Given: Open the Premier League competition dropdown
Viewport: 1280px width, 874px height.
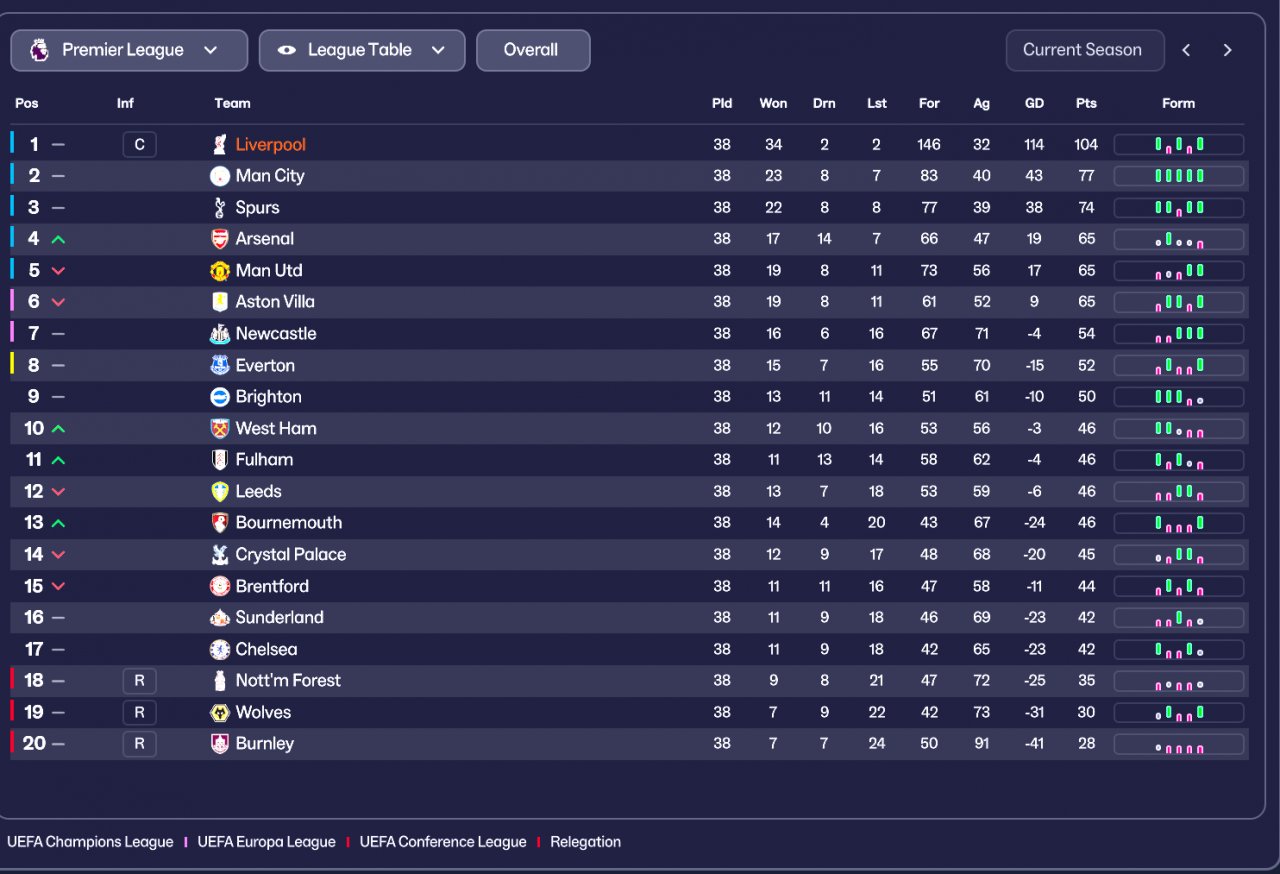Looking at the screenshot, I should [129, 50].
